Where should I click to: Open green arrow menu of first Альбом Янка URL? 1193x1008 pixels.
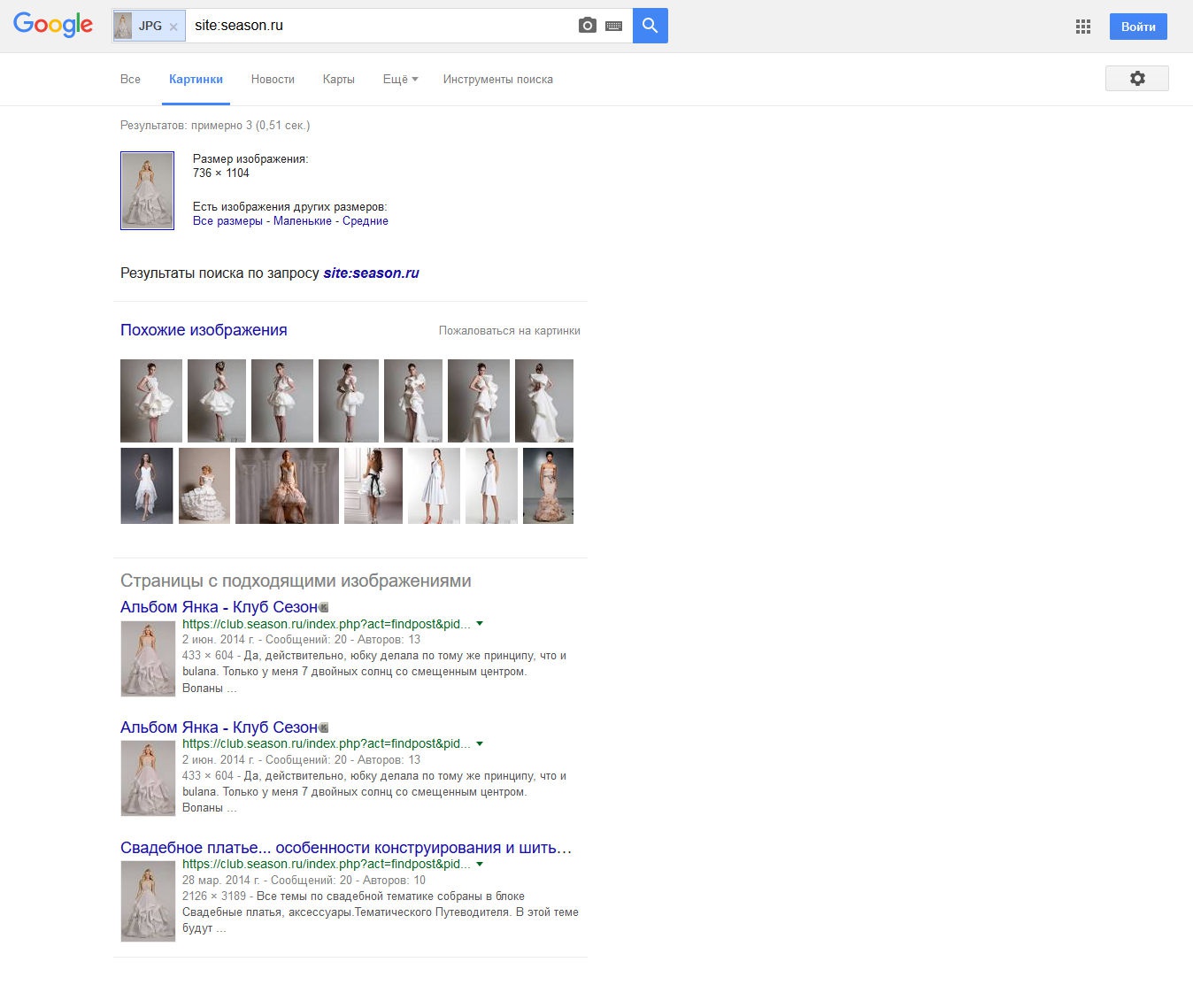coord(480,624)
